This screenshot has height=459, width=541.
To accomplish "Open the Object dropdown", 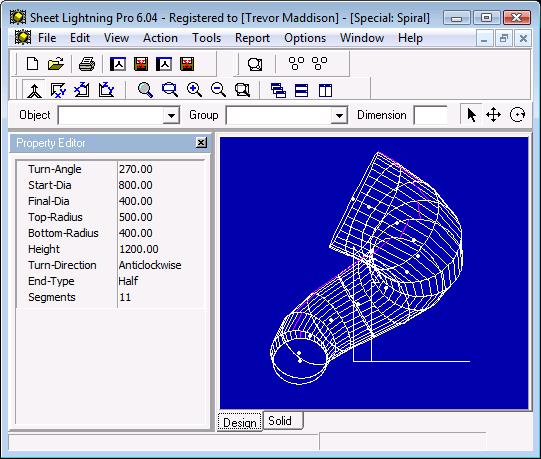I will pyautogui.click(x=171, y=116).
